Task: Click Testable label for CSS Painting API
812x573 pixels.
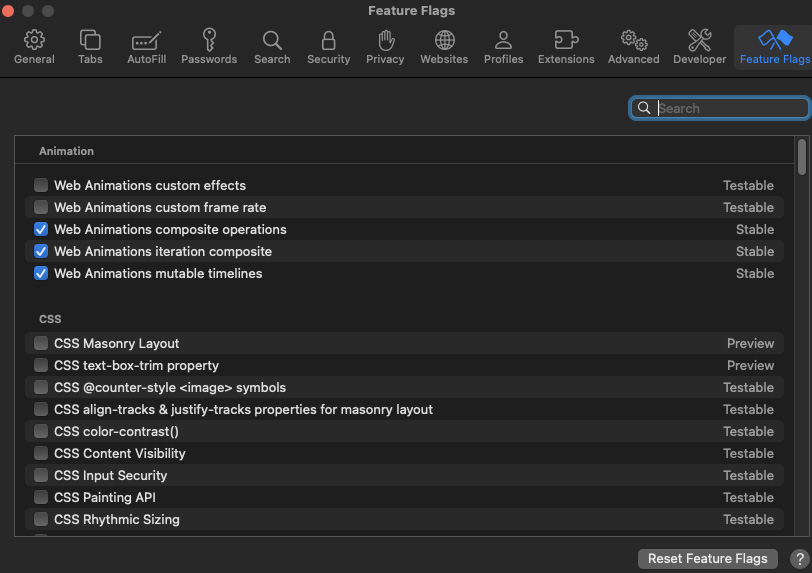Action: (x=748, y=497)
